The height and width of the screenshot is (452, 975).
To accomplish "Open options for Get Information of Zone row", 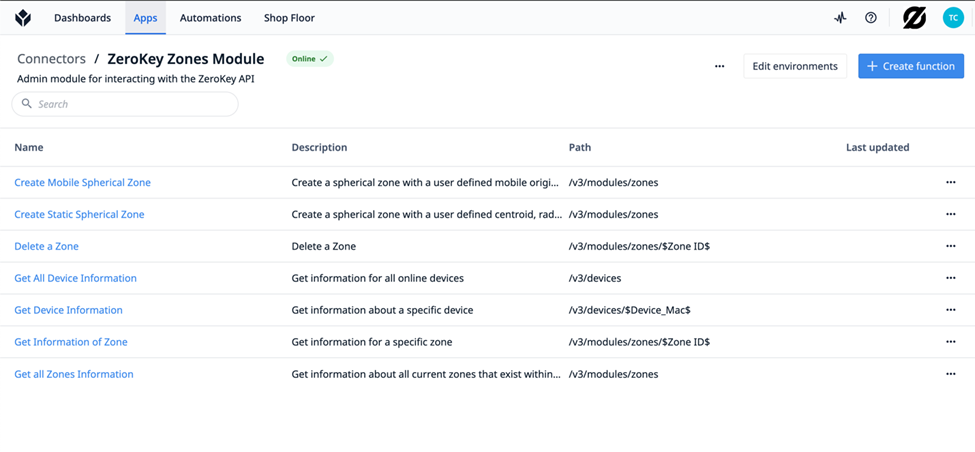I will click(950, 341).
